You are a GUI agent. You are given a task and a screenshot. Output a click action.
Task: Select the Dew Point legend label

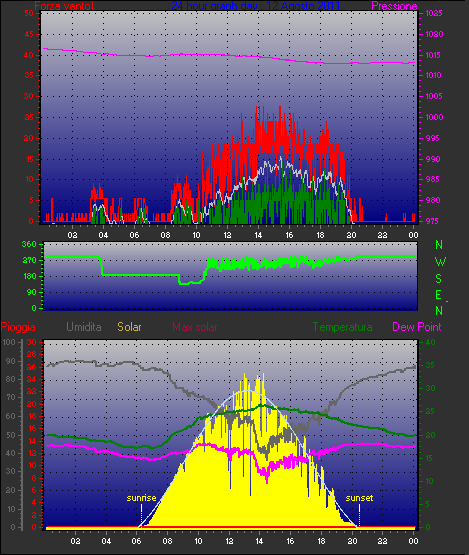point(417,327)
